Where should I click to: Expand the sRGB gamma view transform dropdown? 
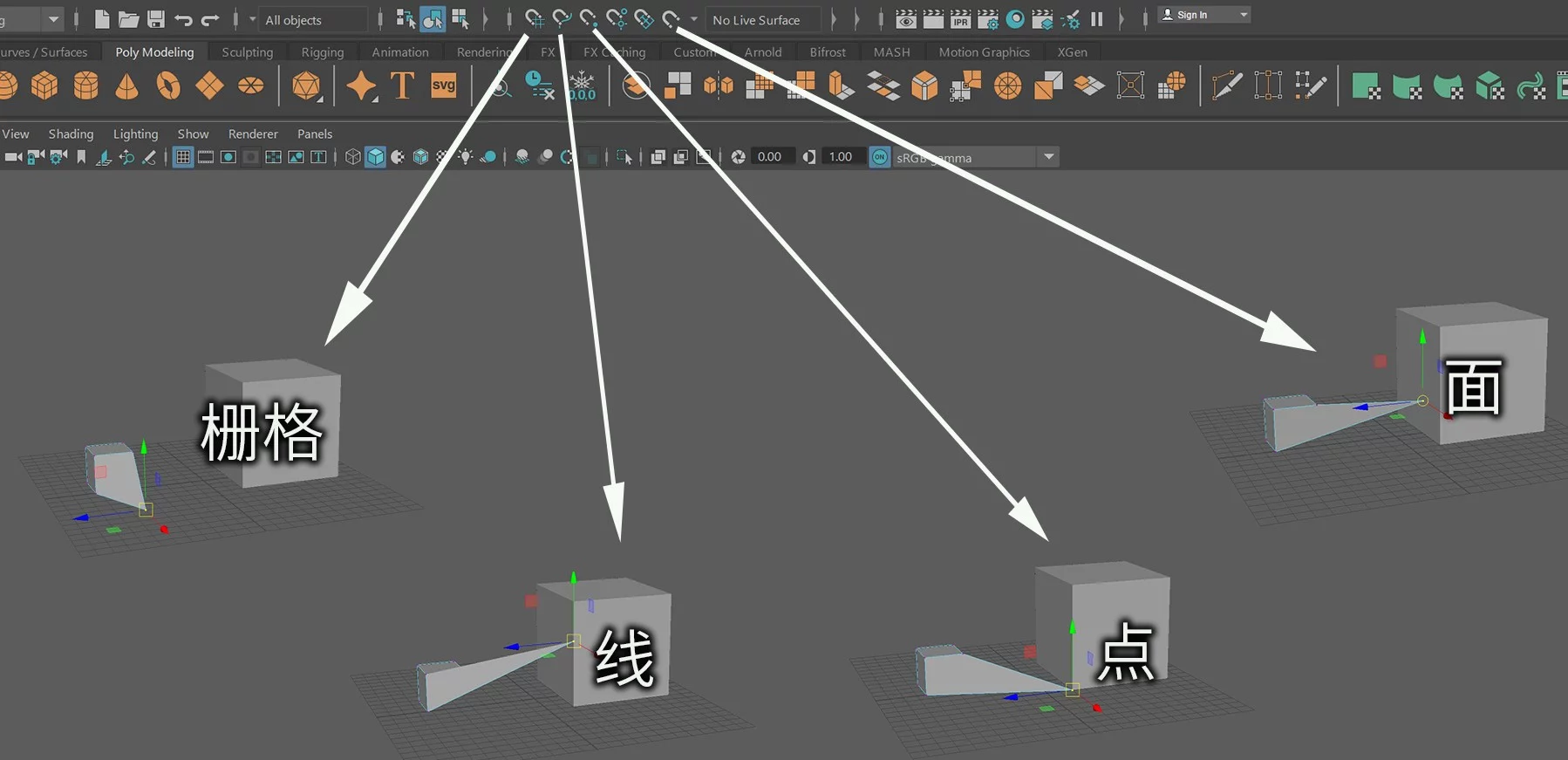click(x=1049, y=157)
